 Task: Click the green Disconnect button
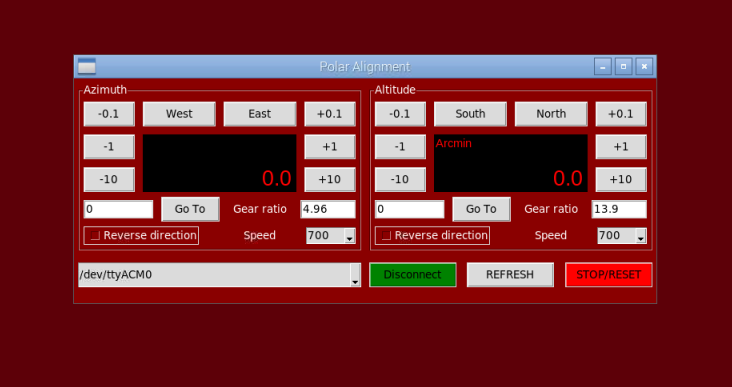click(413, 274)
